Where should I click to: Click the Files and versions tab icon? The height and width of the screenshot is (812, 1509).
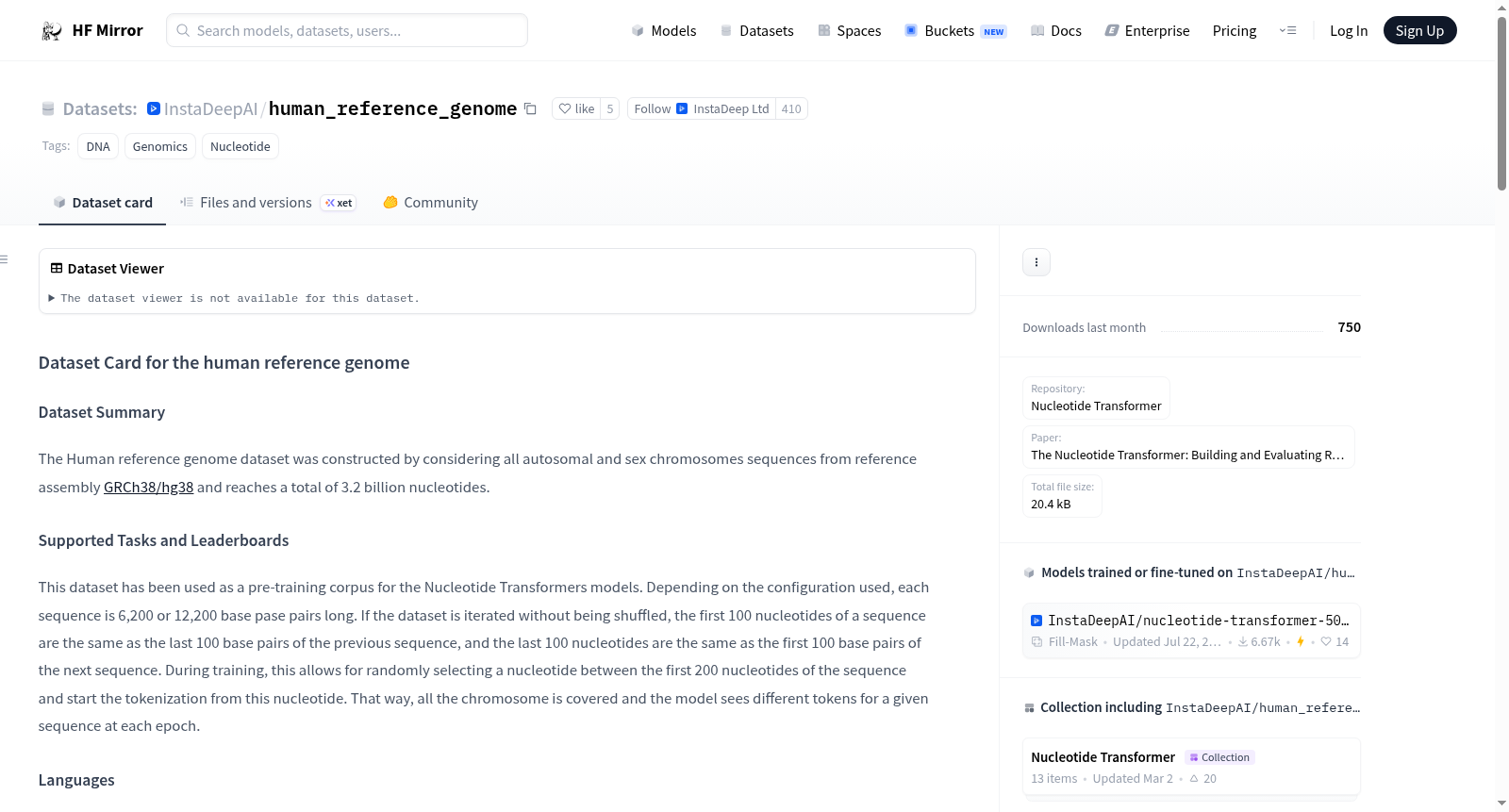point(187,203)
